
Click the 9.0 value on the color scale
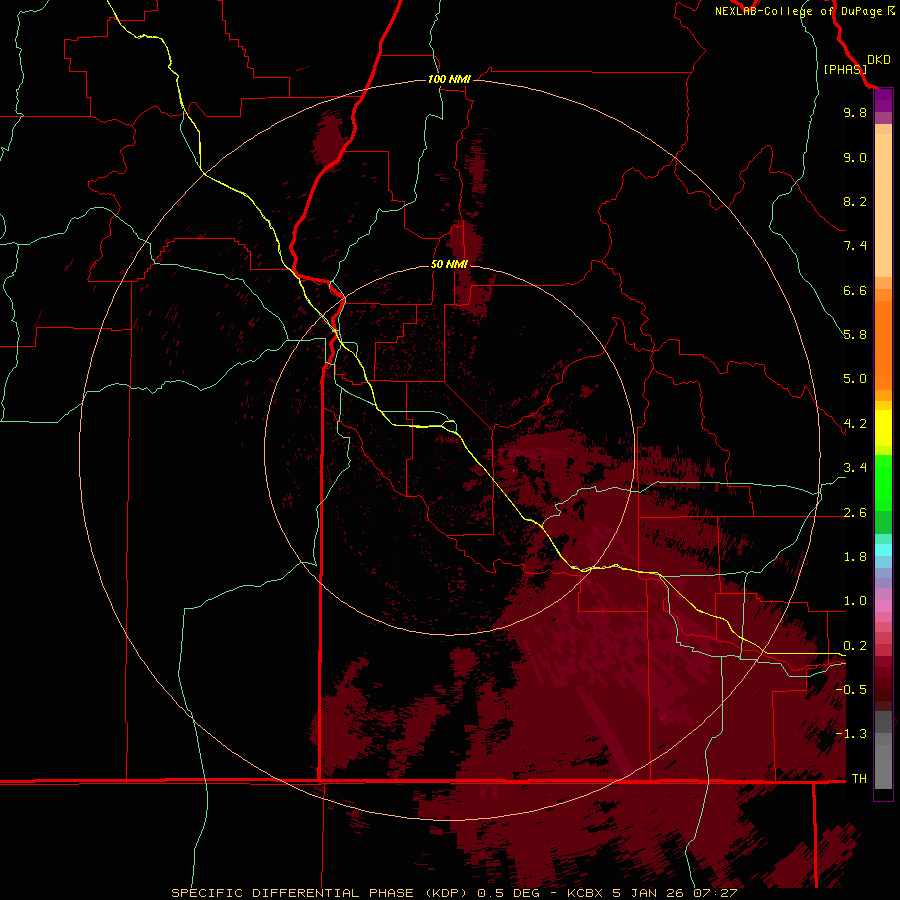pyautogui.click(x=855, y=157)
